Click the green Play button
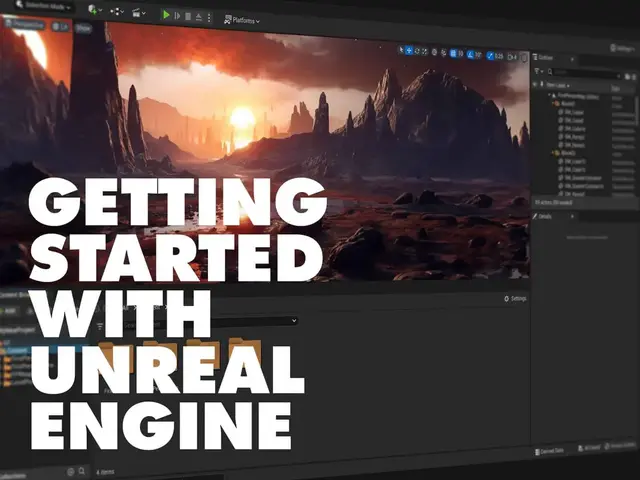Viewport: 640px width, 480px height. pyautogui.click(x=166, y=15)
